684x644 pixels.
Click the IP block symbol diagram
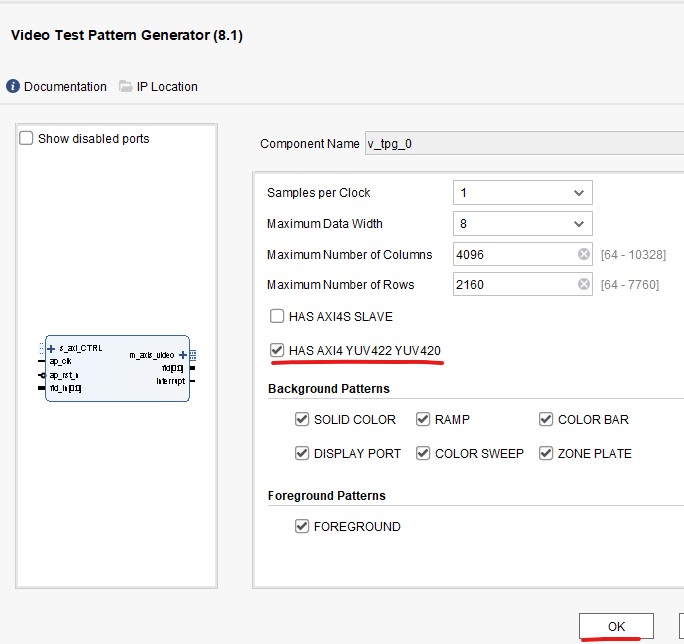coord(117,368)
